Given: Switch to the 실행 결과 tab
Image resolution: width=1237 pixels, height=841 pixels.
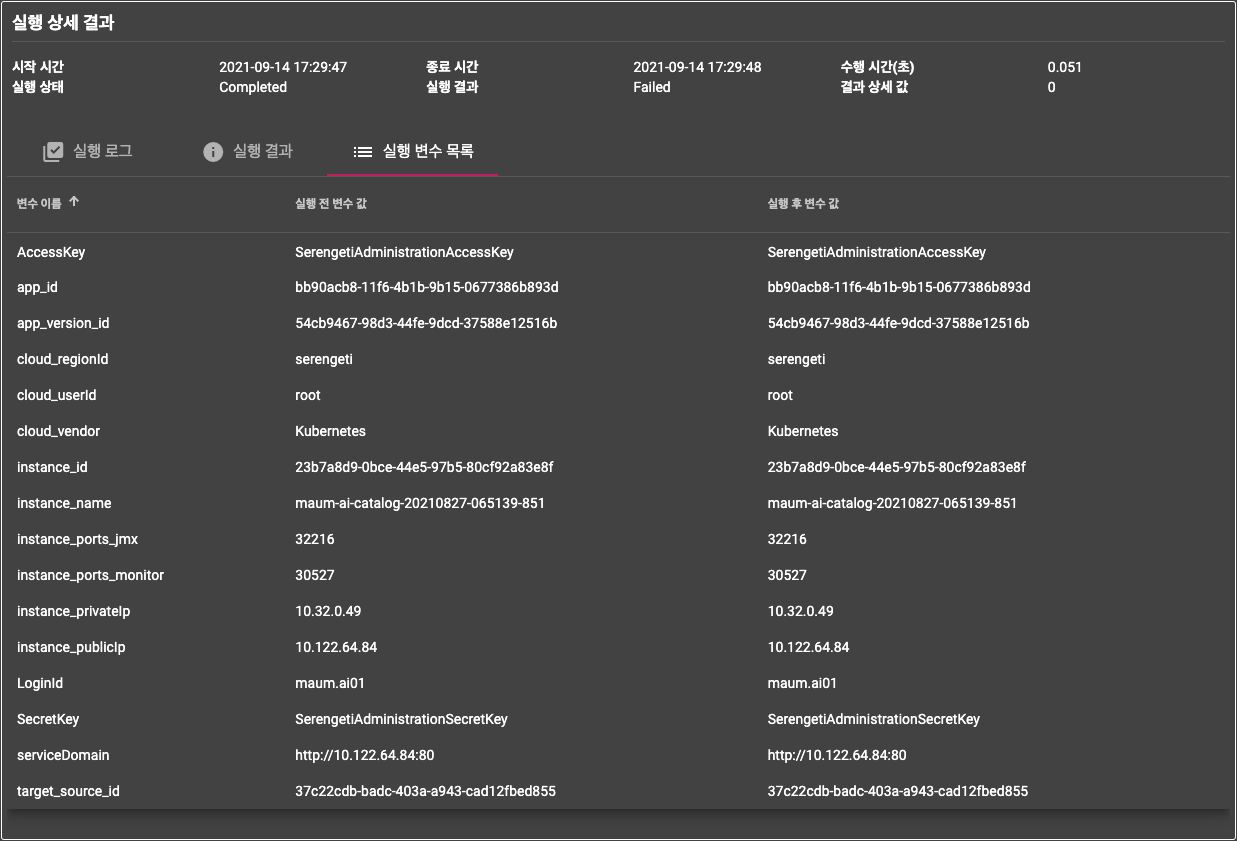Looking at the screenshot, I should point(262,152).
